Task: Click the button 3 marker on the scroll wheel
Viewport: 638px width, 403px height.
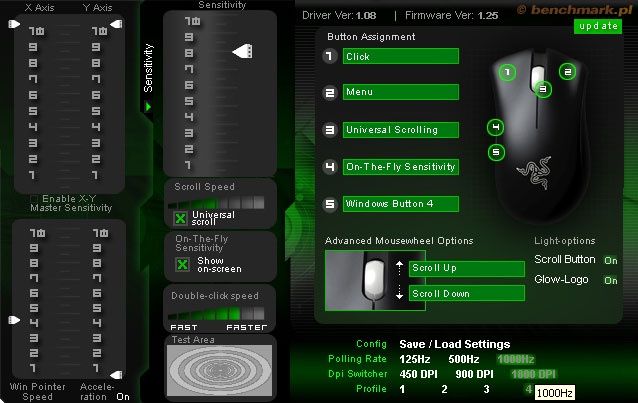Action: pyautogui.click(x=543, y=89)
